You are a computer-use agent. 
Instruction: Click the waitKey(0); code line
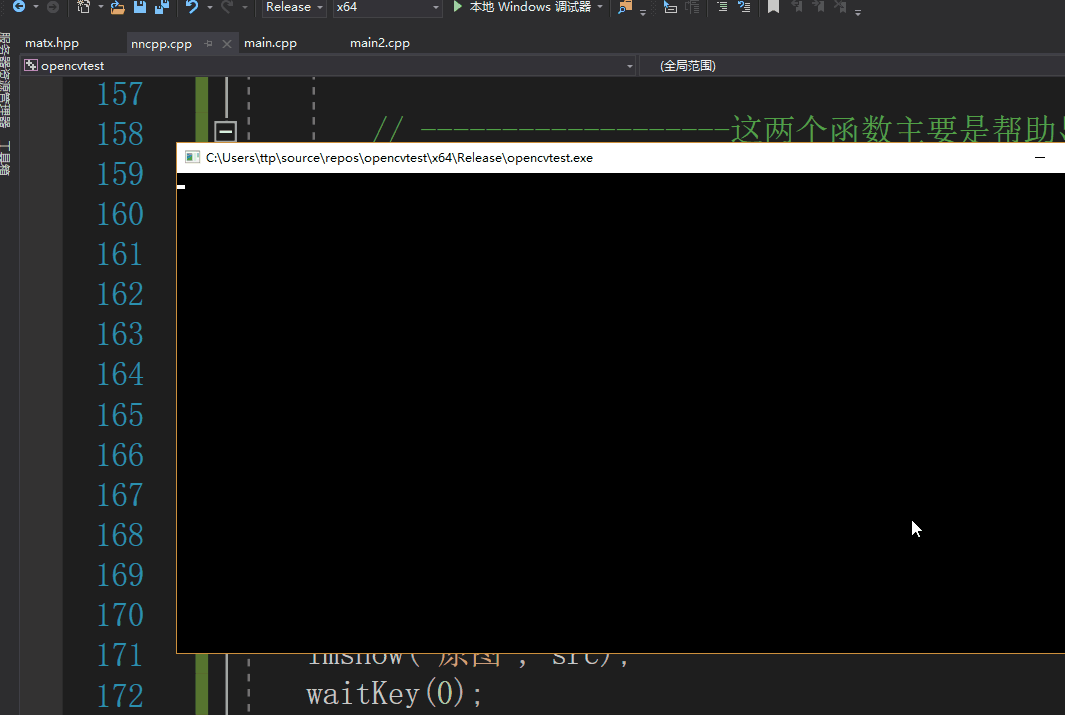(394, 695)
